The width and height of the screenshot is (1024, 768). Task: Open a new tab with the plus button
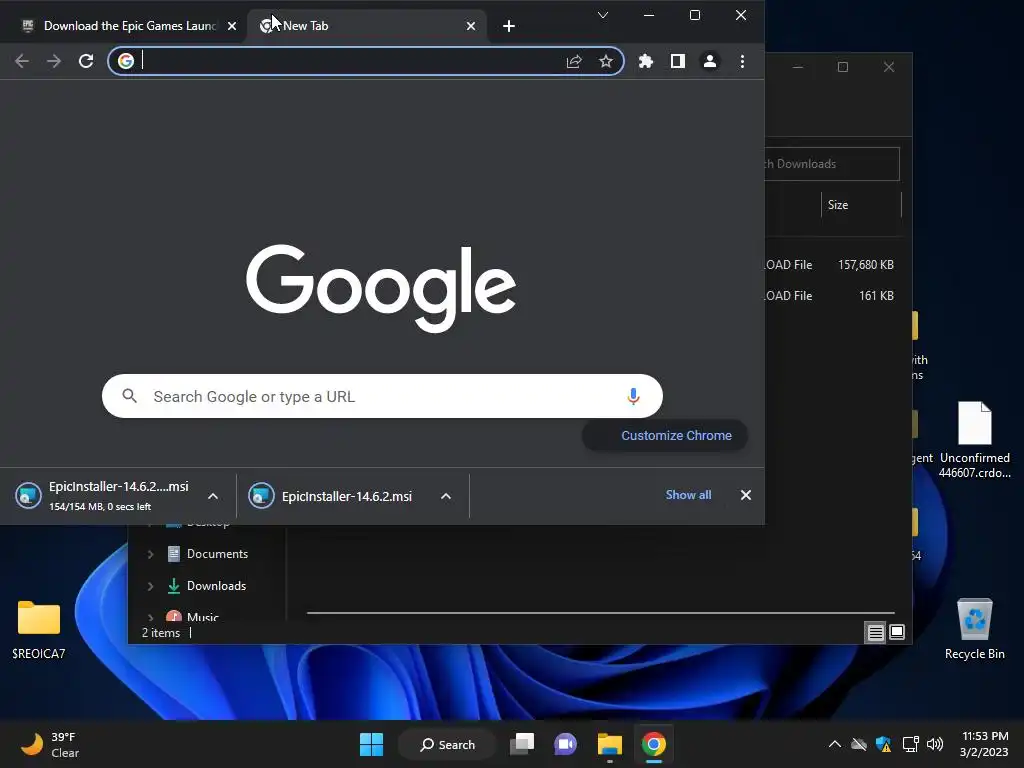pos(509,26)
